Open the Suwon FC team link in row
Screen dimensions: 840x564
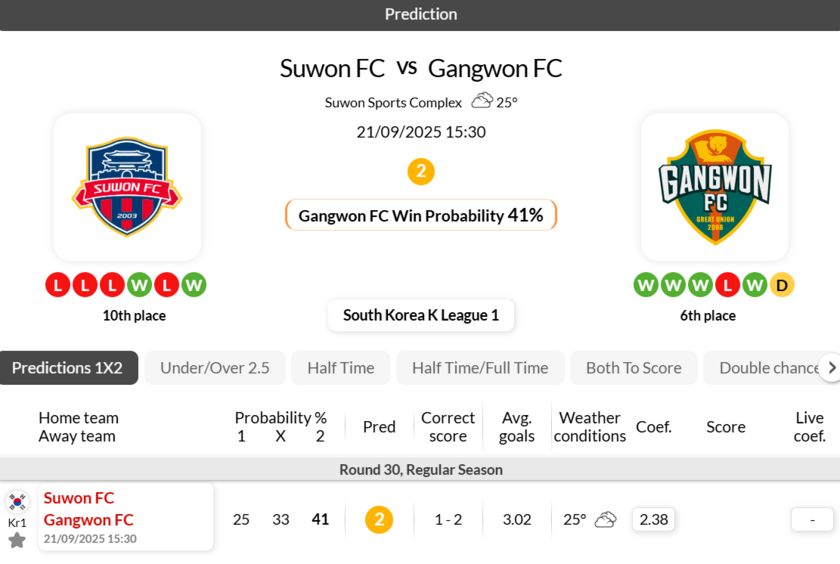(x=79, y=498)
